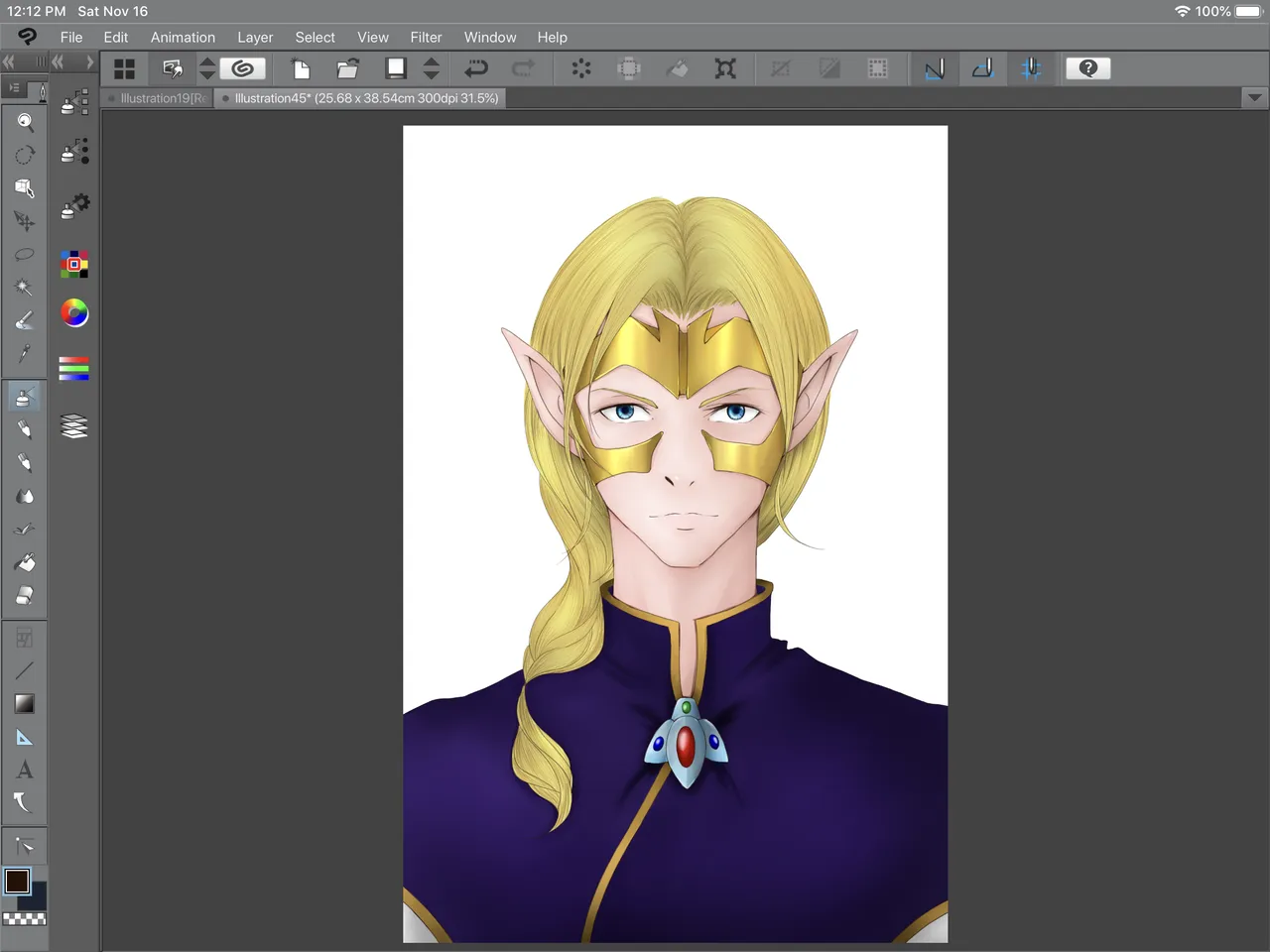This screenshot has height=952, width=1270.
Task: Expand the up-down arrows beside Save icon
Action: coord(431,68)
